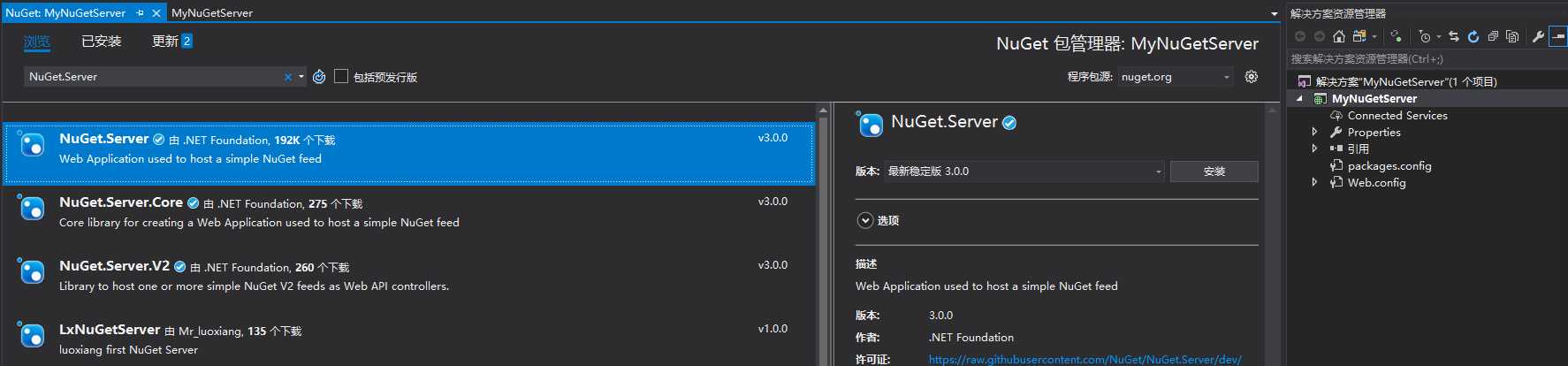Select the 引用 references item

(1358, 149)
